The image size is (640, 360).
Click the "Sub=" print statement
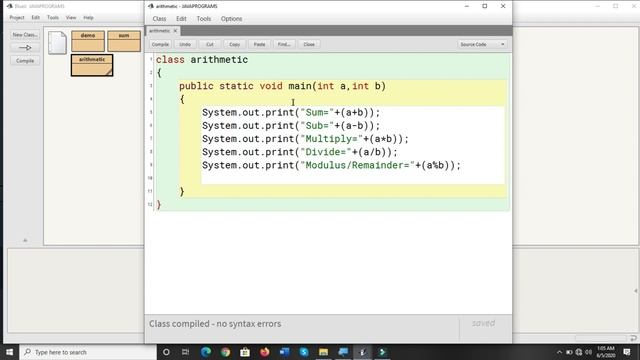click(291, 126)
